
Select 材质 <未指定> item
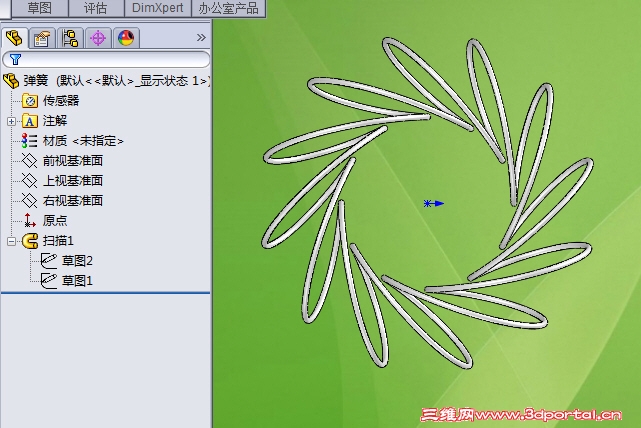tap(83, 141)
